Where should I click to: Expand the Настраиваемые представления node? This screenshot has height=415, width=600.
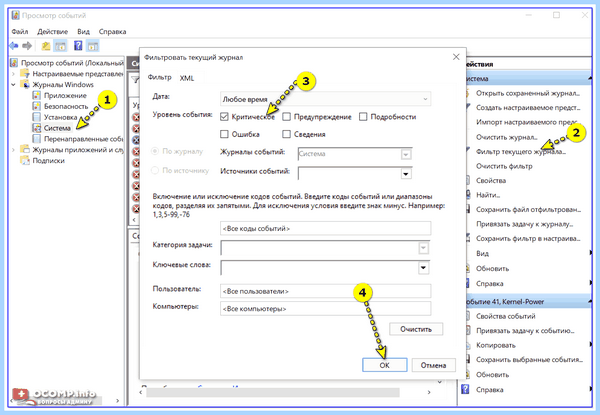click(13, 73)
